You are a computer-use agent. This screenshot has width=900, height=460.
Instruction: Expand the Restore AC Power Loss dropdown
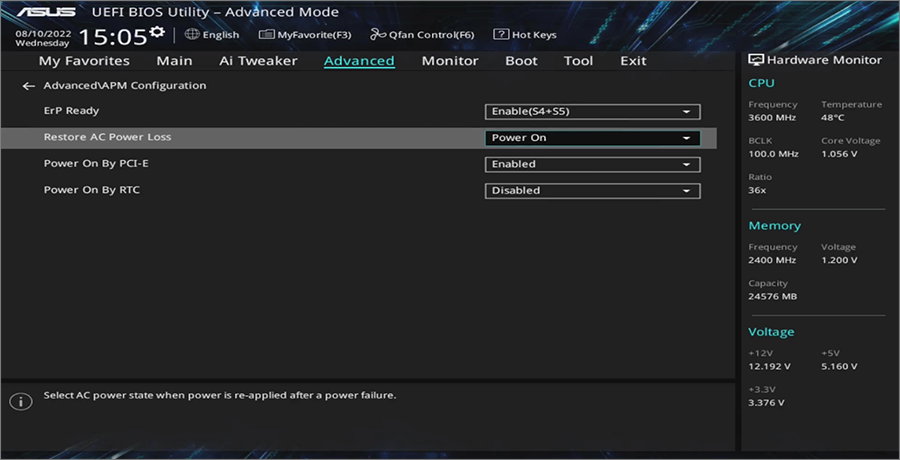click(x=592, y=138)
